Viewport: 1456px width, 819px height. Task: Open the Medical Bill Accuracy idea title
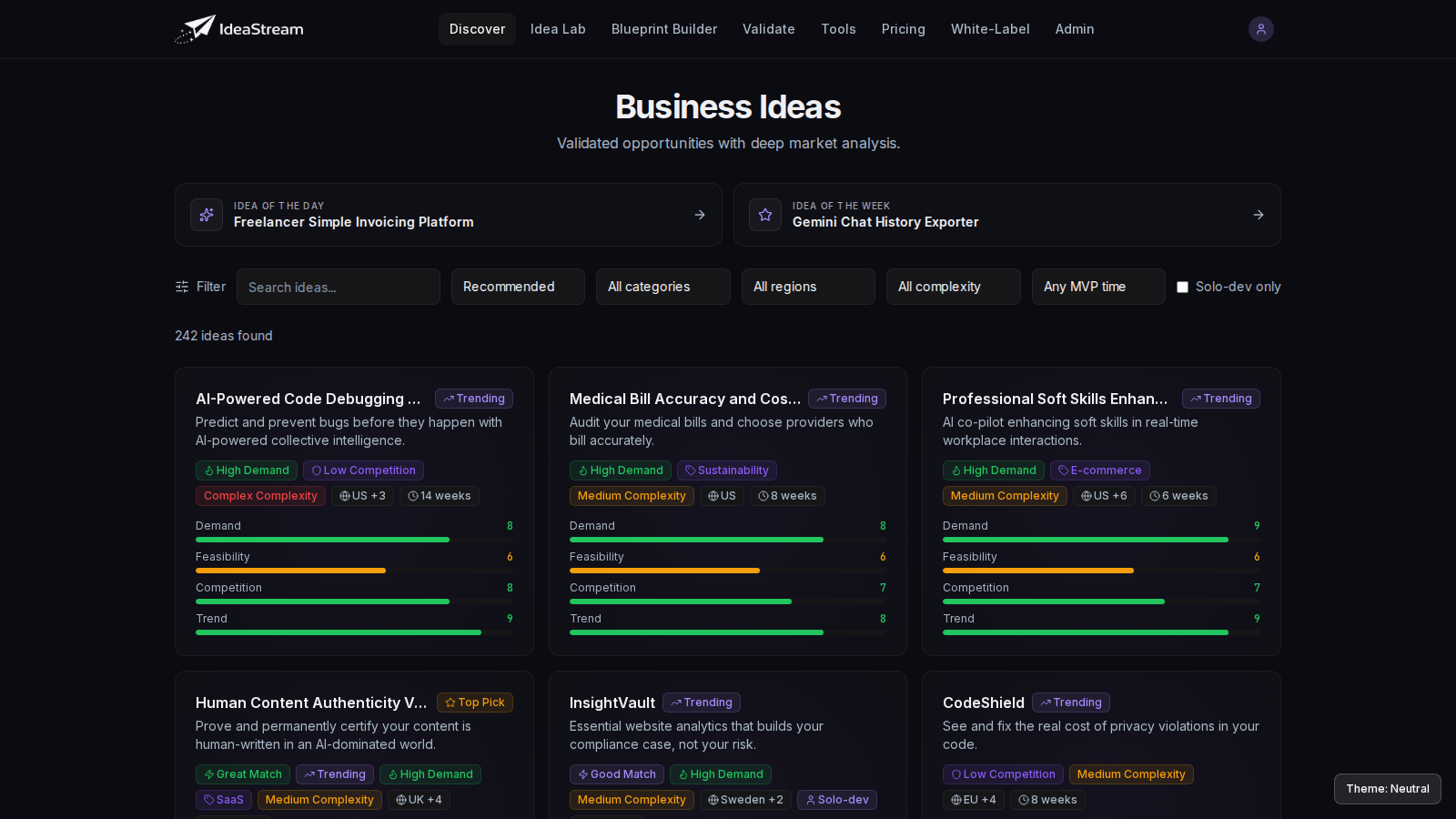pos(685,399)
